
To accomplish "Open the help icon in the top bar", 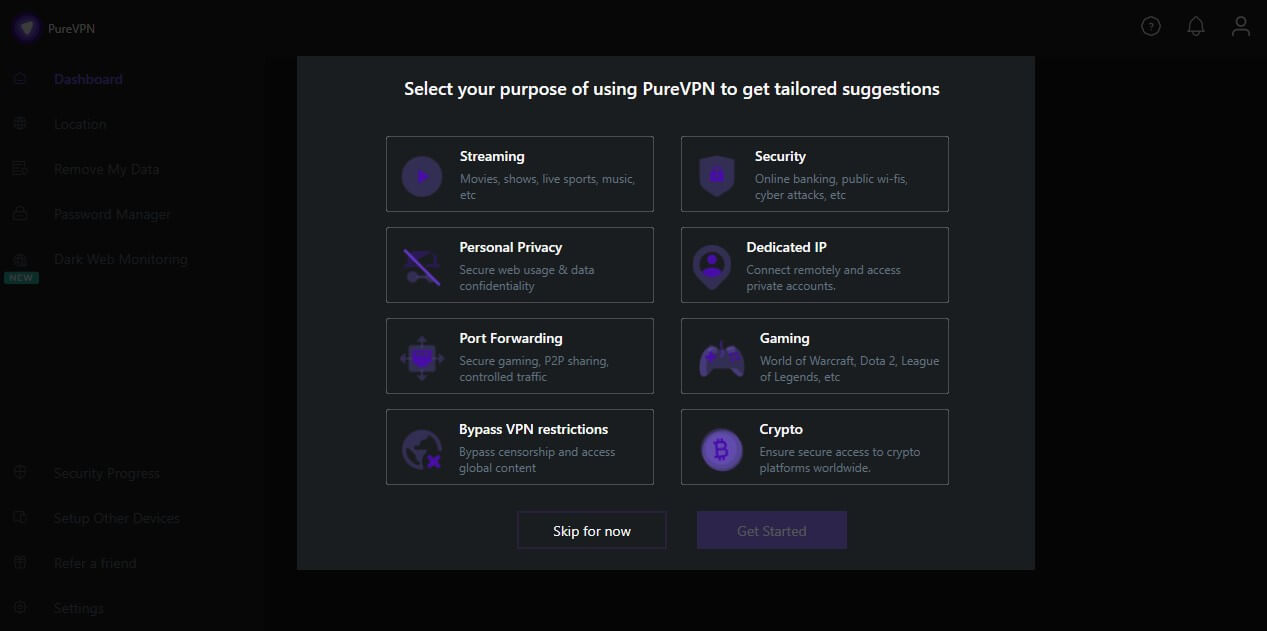I will click(x=1150, y=26).
